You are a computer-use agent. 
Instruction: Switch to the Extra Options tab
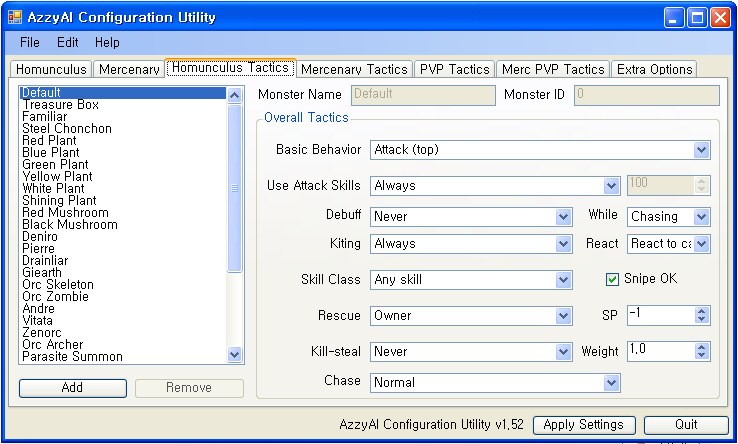(x=654, y=69)
